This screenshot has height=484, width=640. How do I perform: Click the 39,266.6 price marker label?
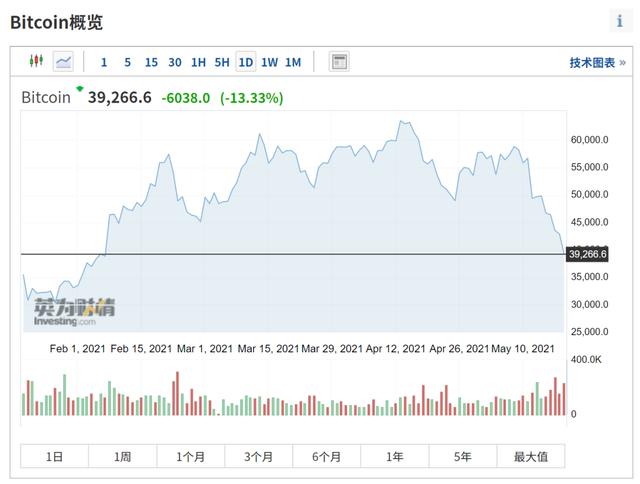(587, 254)
